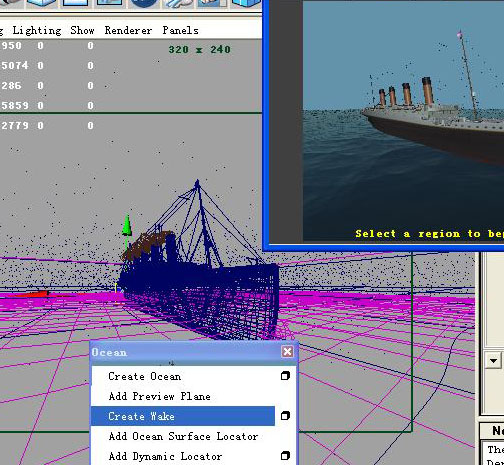Click the green Y-axis manipulator arrow
504x465 pixels.
127,226
